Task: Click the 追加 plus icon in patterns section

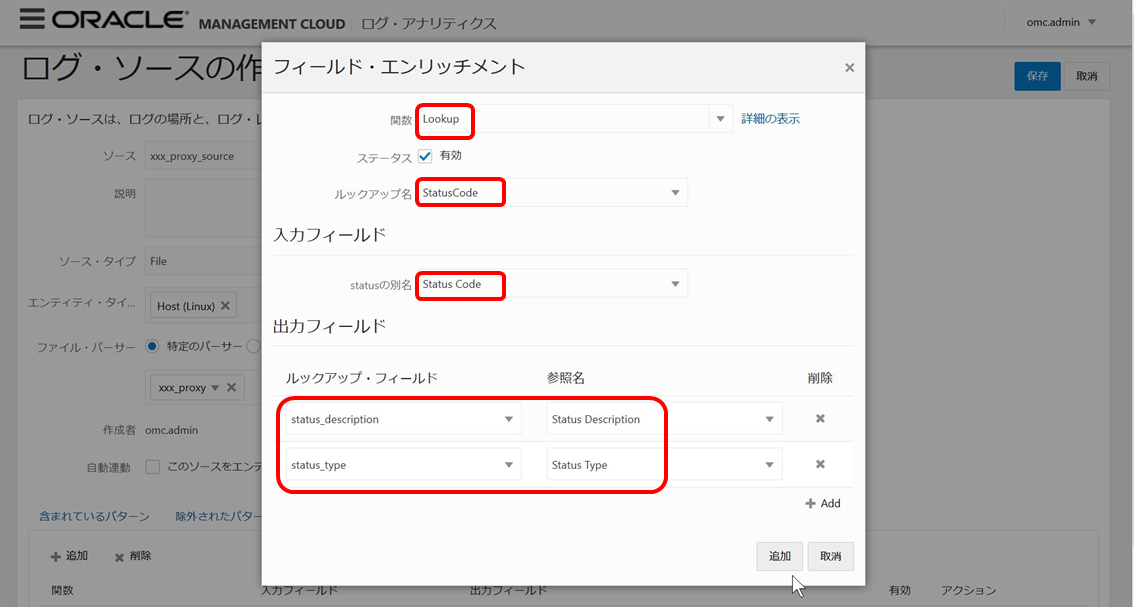Action: 55,556
